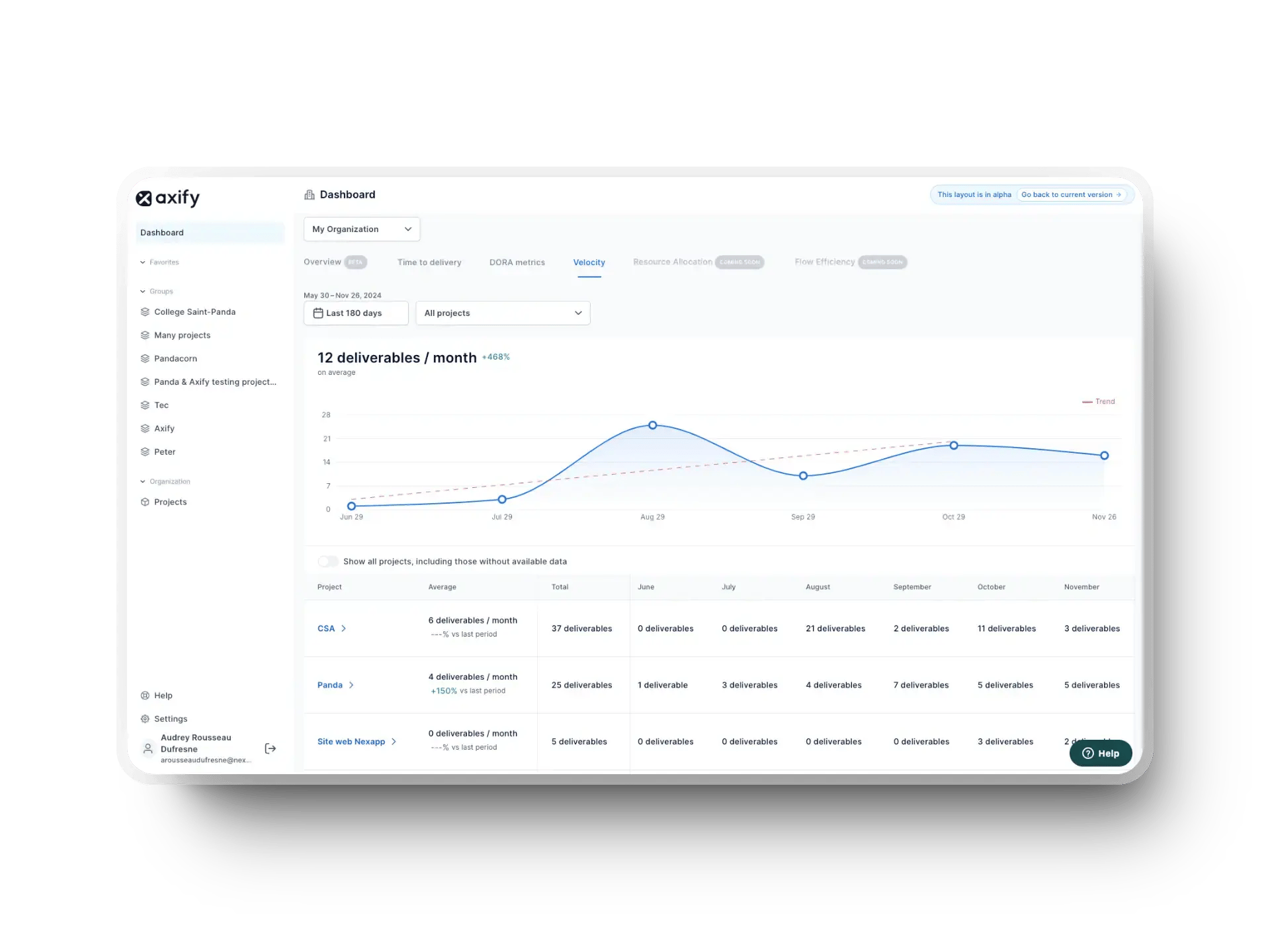Viewport: 1270px width, 952px height.
Task: Click Go back to current version
Action: pos(1072,194)
